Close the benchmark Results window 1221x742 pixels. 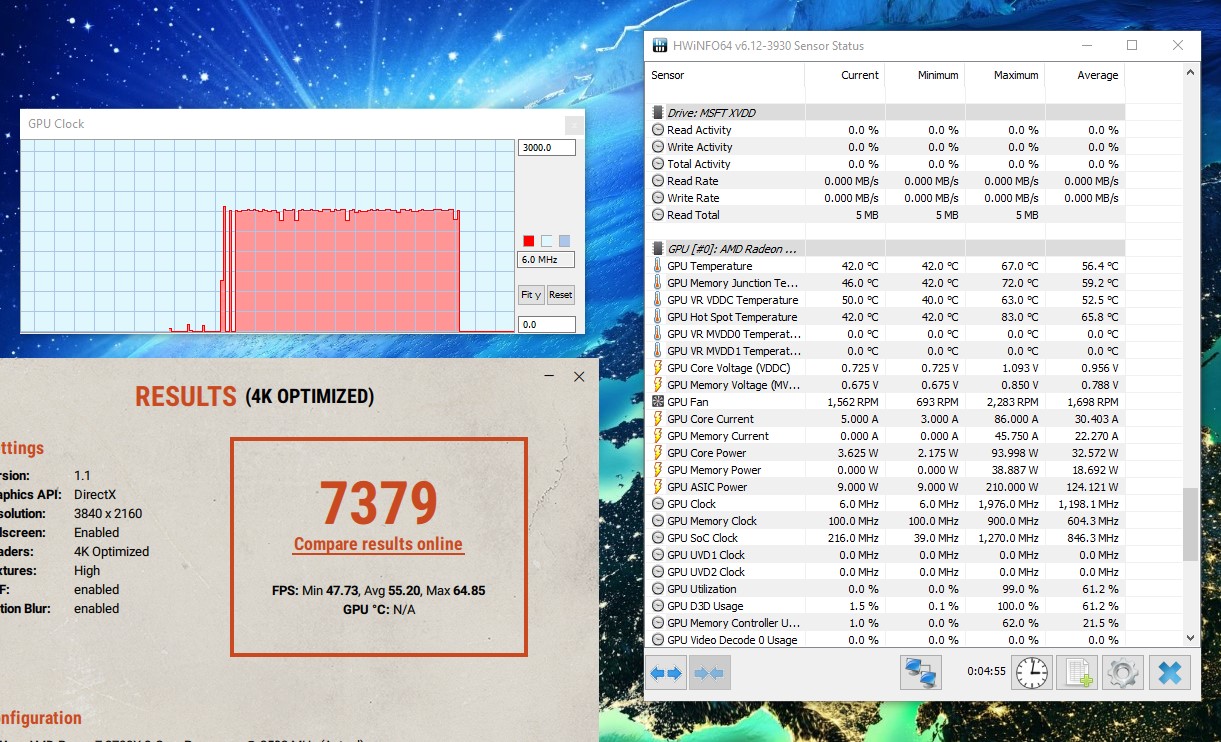click(579, 377)
